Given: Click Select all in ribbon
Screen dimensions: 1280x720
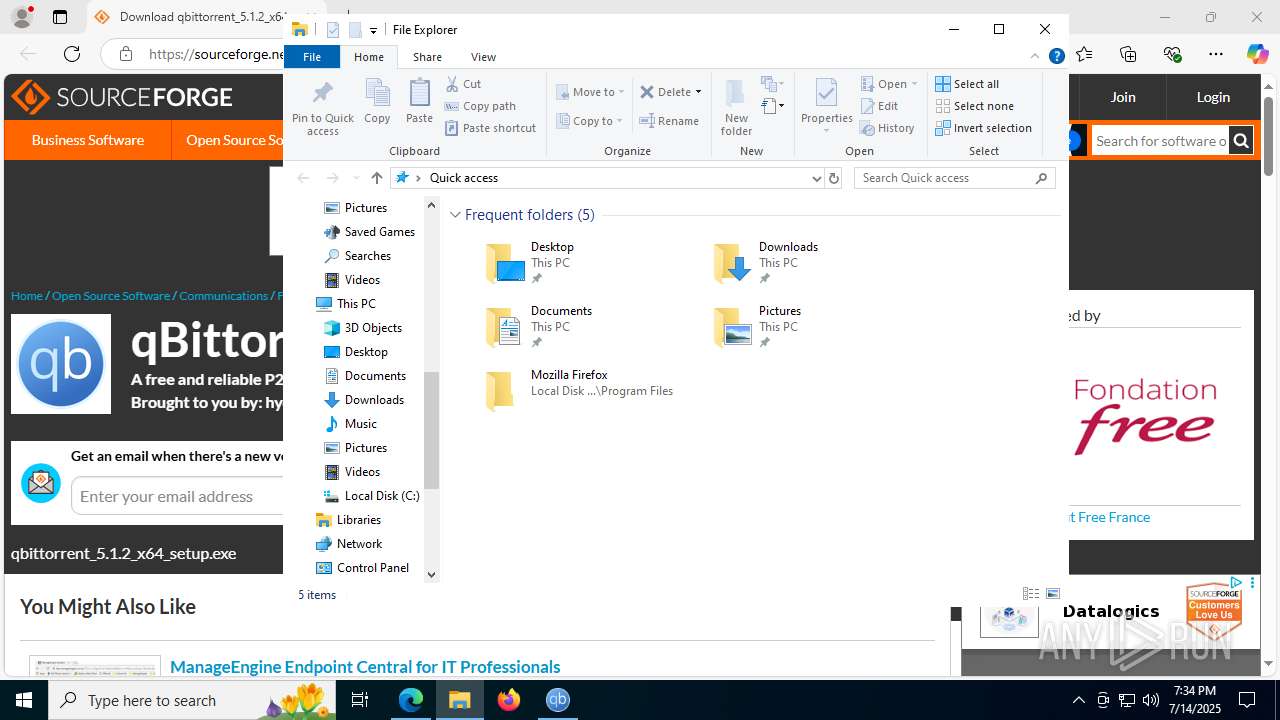Looking at the screenshot, I should [x=967, y=84].
